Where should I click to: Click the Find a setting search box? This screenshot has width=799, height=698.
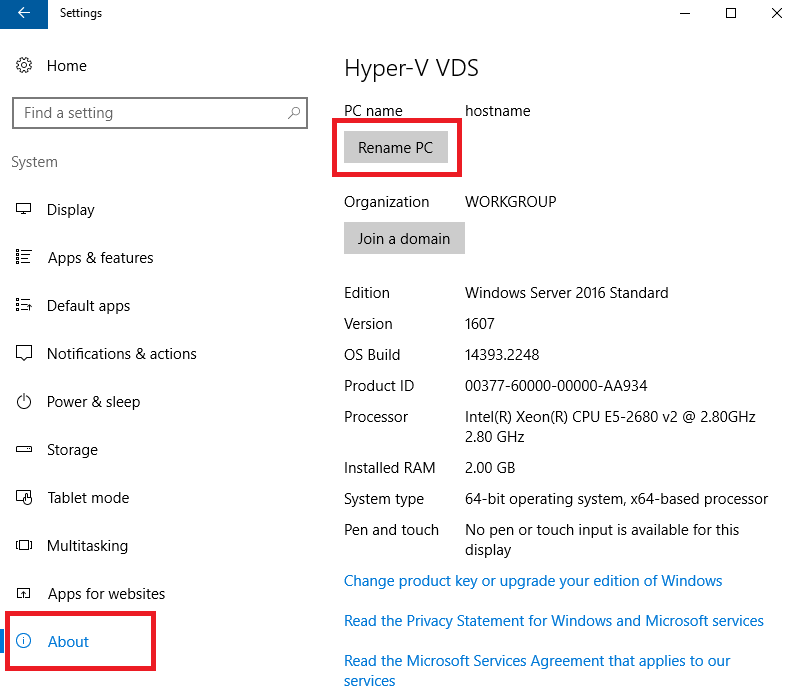click(x=160, y=113)
